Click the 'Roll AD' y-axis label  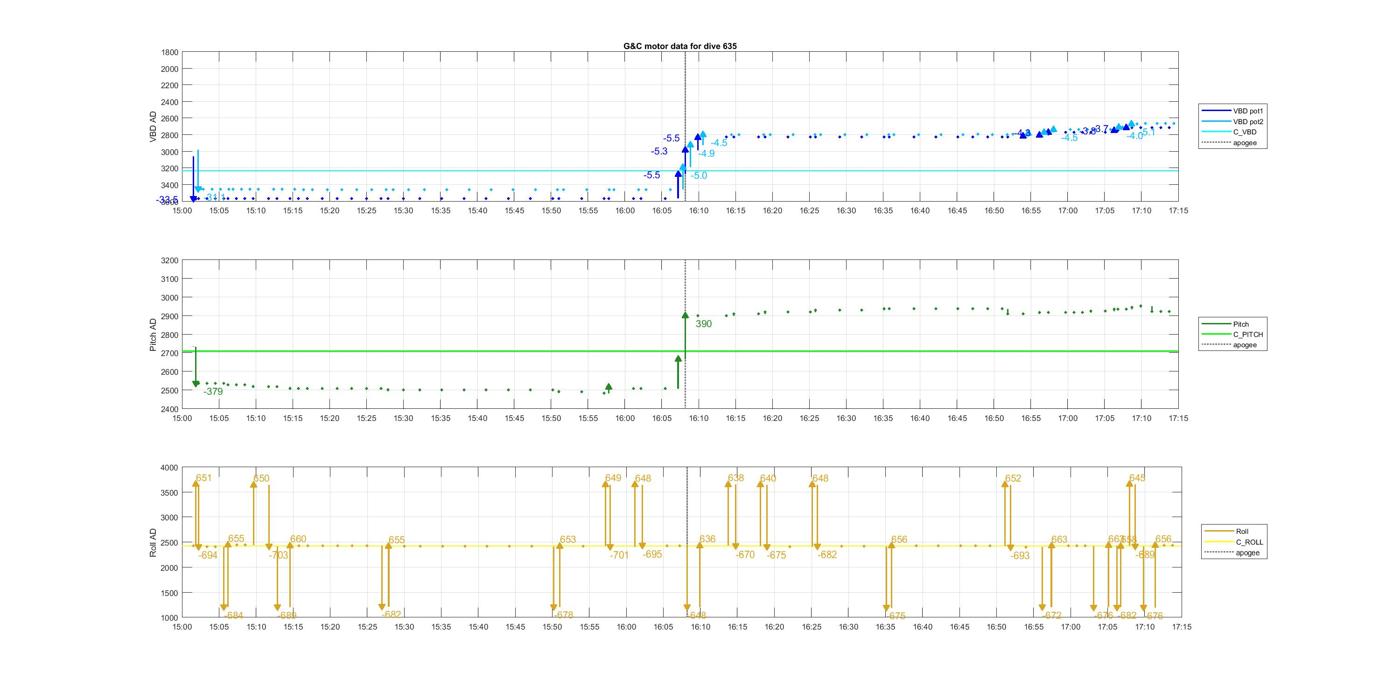point(154,543)
